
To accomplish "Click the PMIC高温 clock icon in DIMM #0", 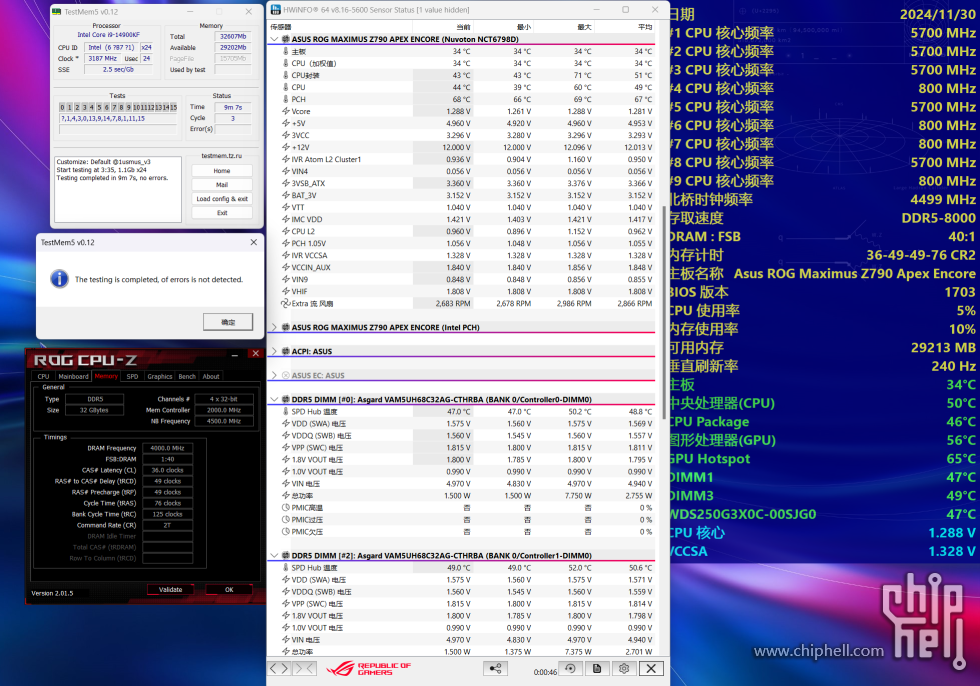I will pyautogui.click(x=286, y=508).
